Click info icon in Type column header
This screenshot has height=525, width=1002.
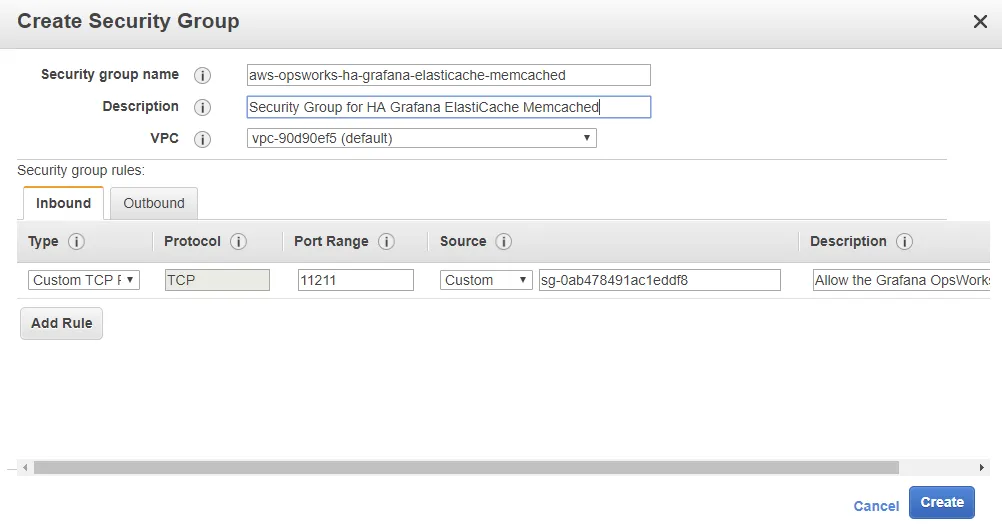pos(75,242)
